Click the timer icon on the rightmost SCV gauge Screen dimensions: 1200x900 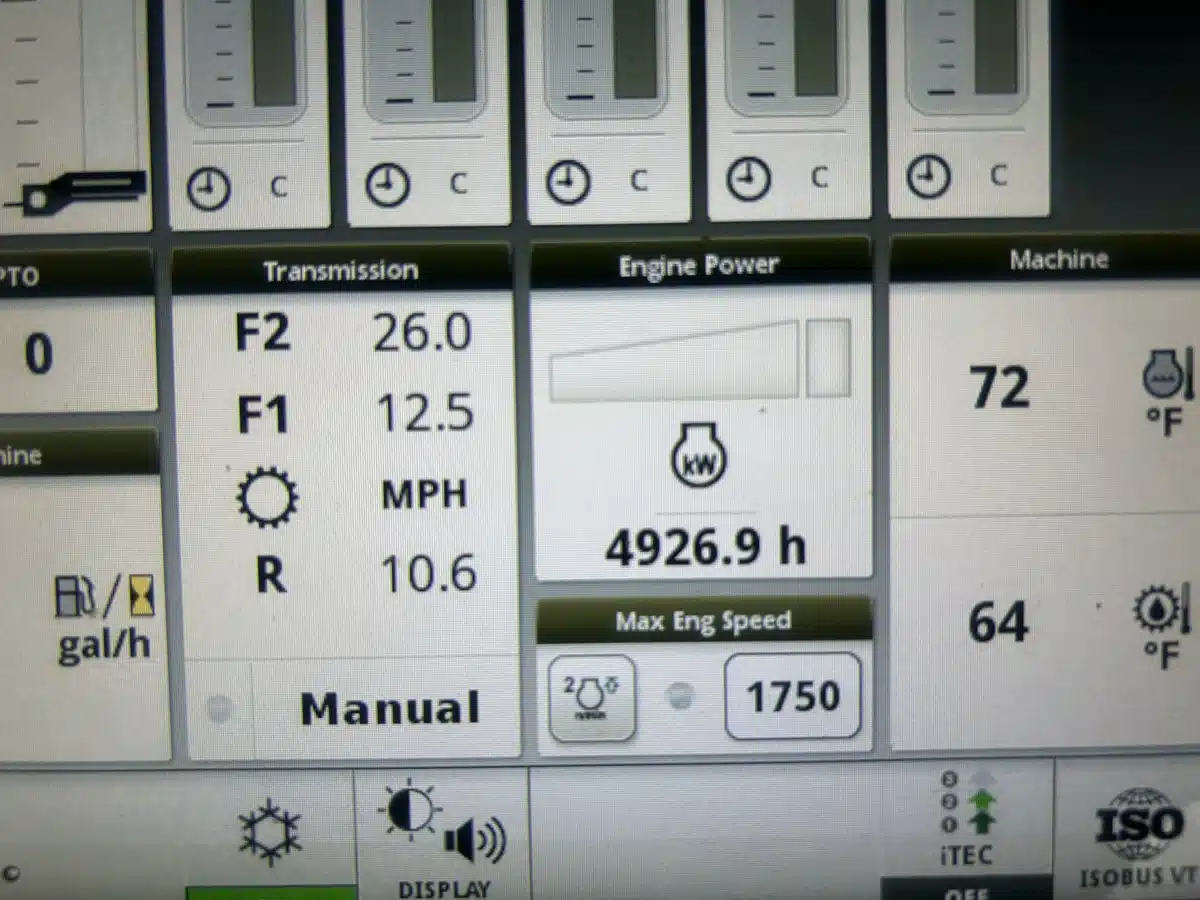tap(927, 178)
